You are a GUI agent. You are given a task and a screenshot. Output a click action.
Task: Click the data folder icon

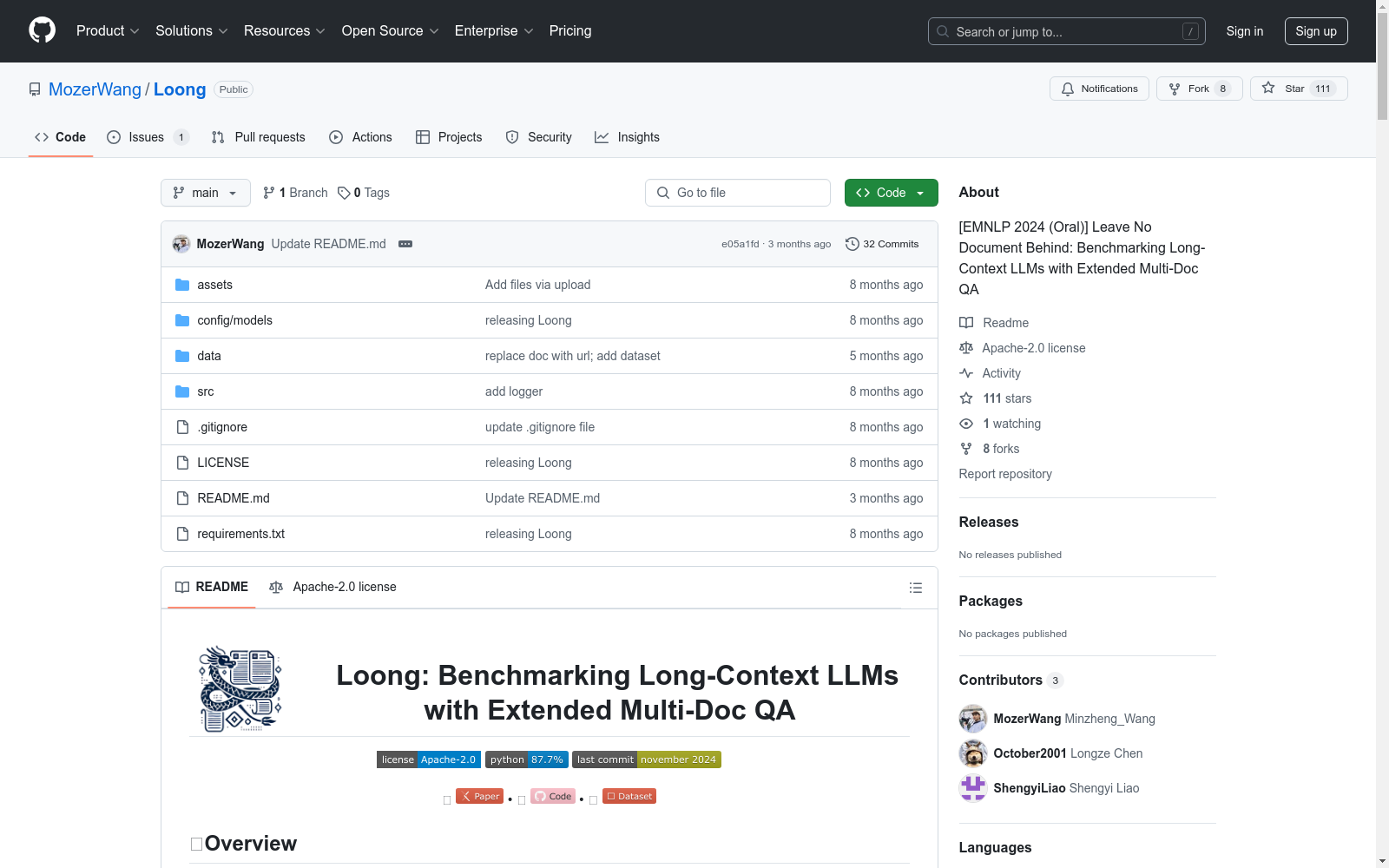[182, 356]
